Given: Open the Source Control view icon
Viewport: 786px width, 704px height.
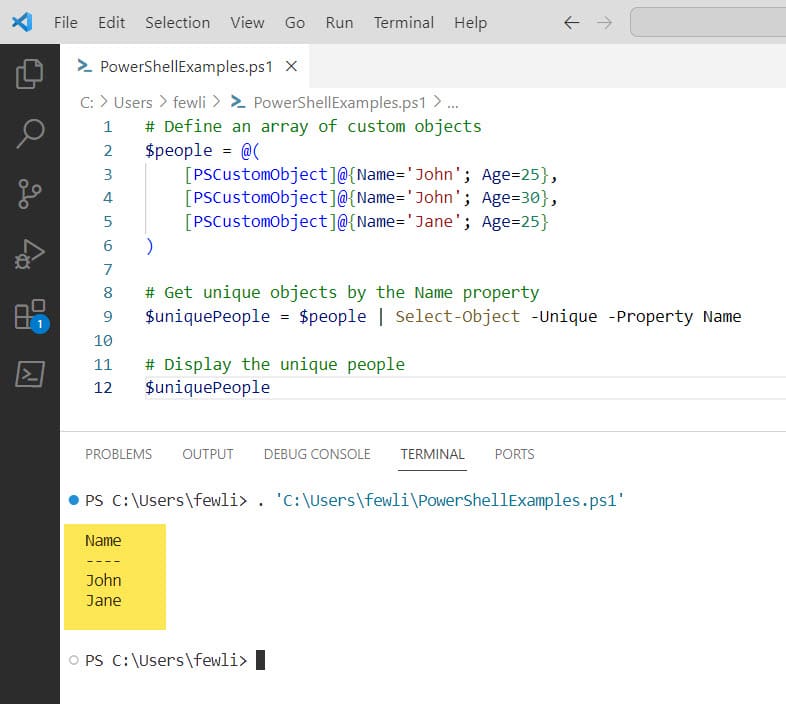Looking at the screenshot, I should pyautogui.click(x=30, y=194).
